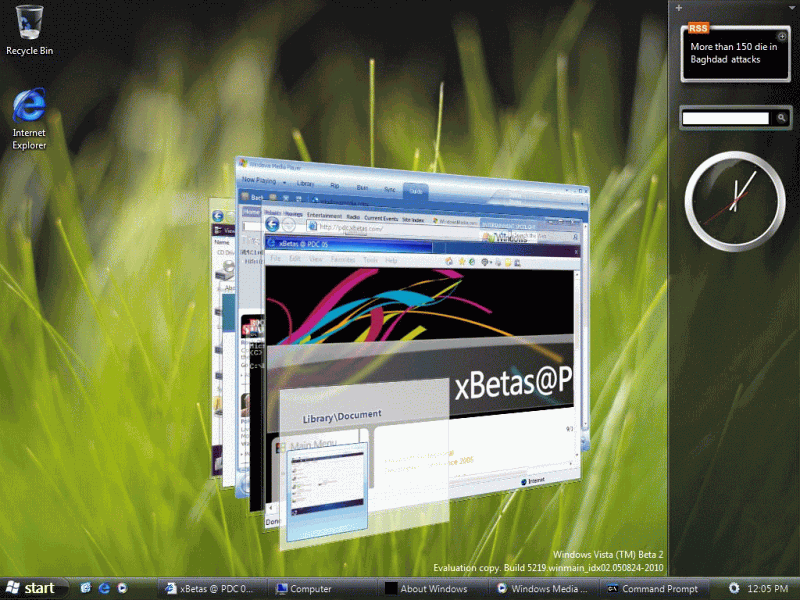Select the Favorites star icon in Internet Explorer
This screenshot has height=600, width=800.
(461, 262)
